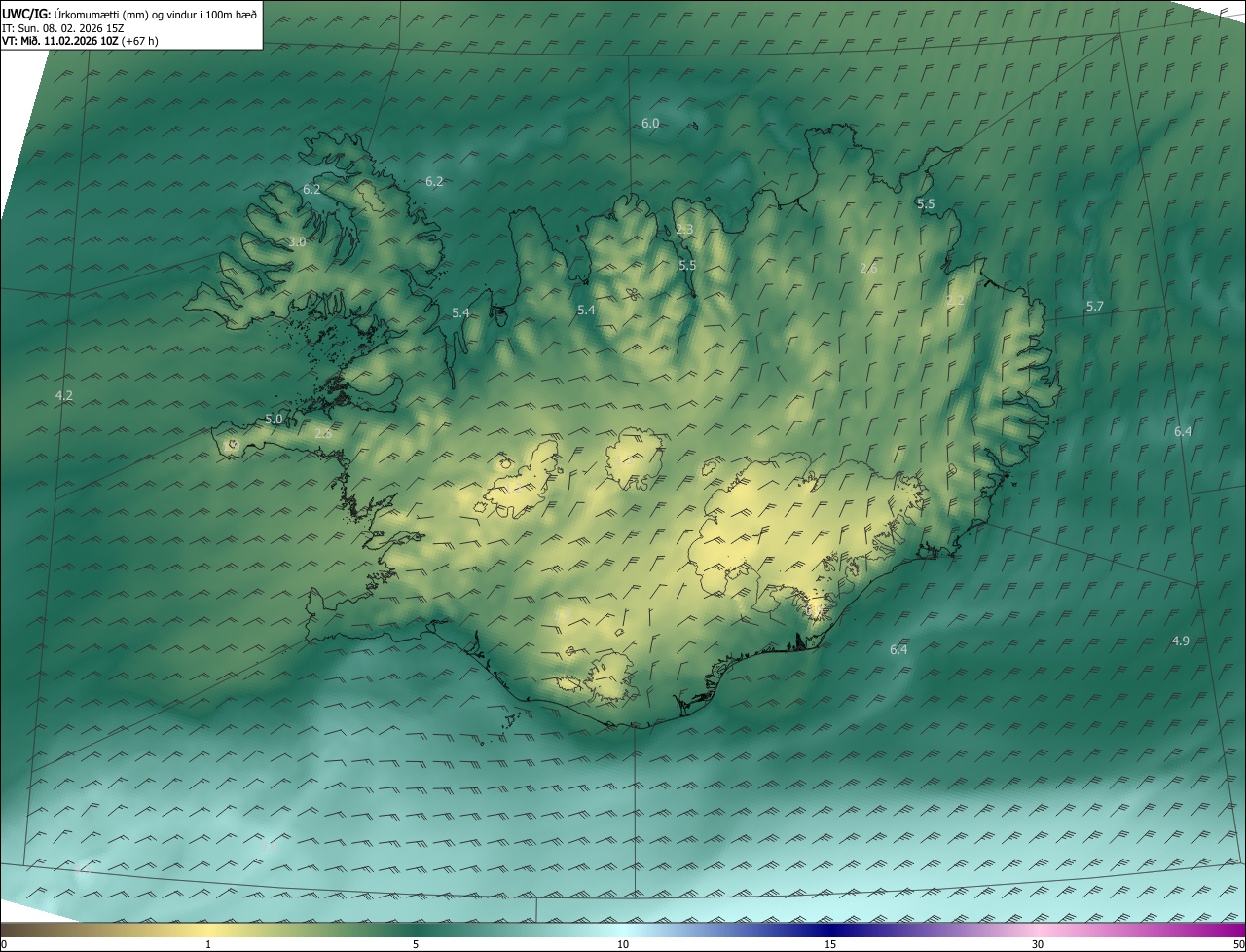This screenshot has height=952, width=1246.
Task: Click the 5.7 value label on the map
Action: point(1095,306)
